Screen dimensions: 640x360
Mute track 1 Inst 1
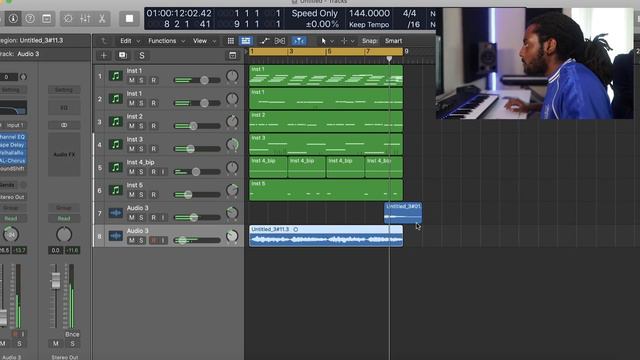[x=131, y=80]
